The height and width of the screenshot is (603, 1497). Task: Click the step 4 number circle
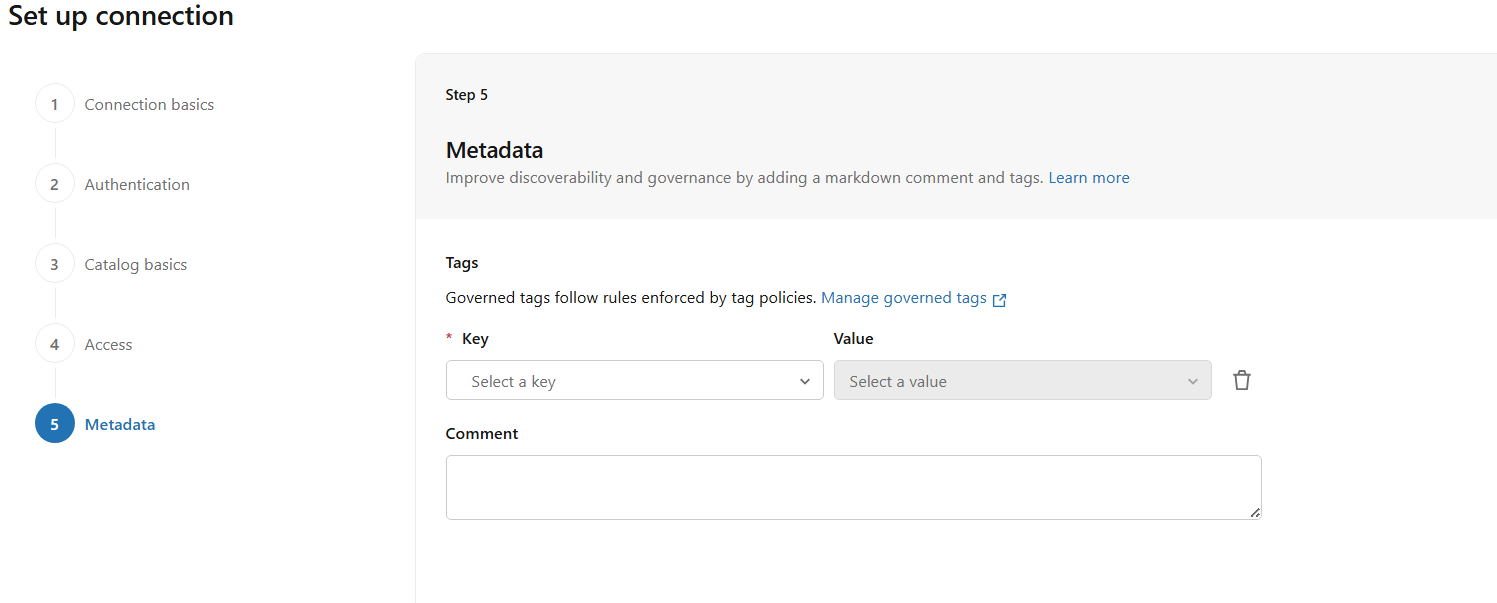(55, 344)
